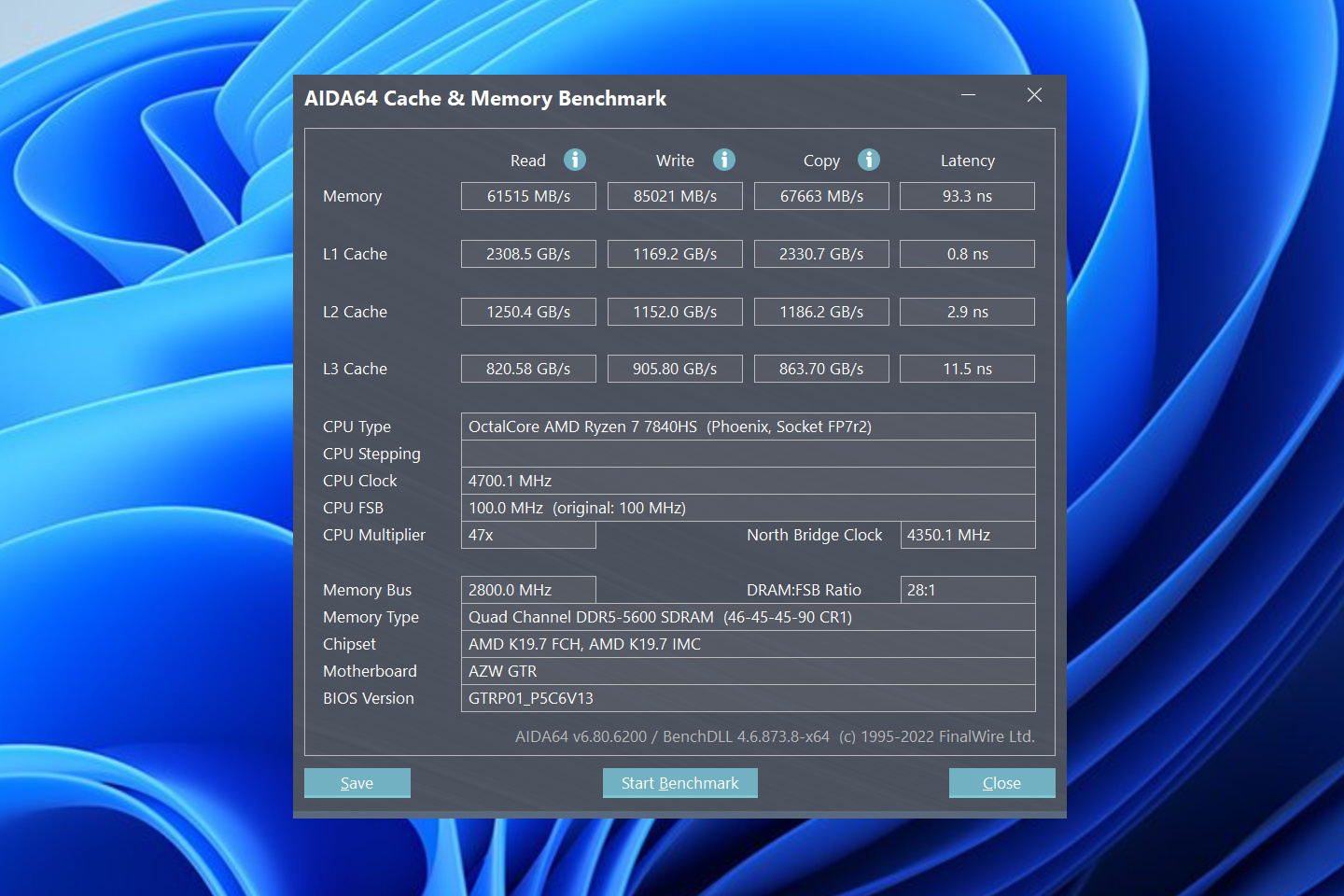Click the Copy column header text
The image size is (1344, 896).
821,161
